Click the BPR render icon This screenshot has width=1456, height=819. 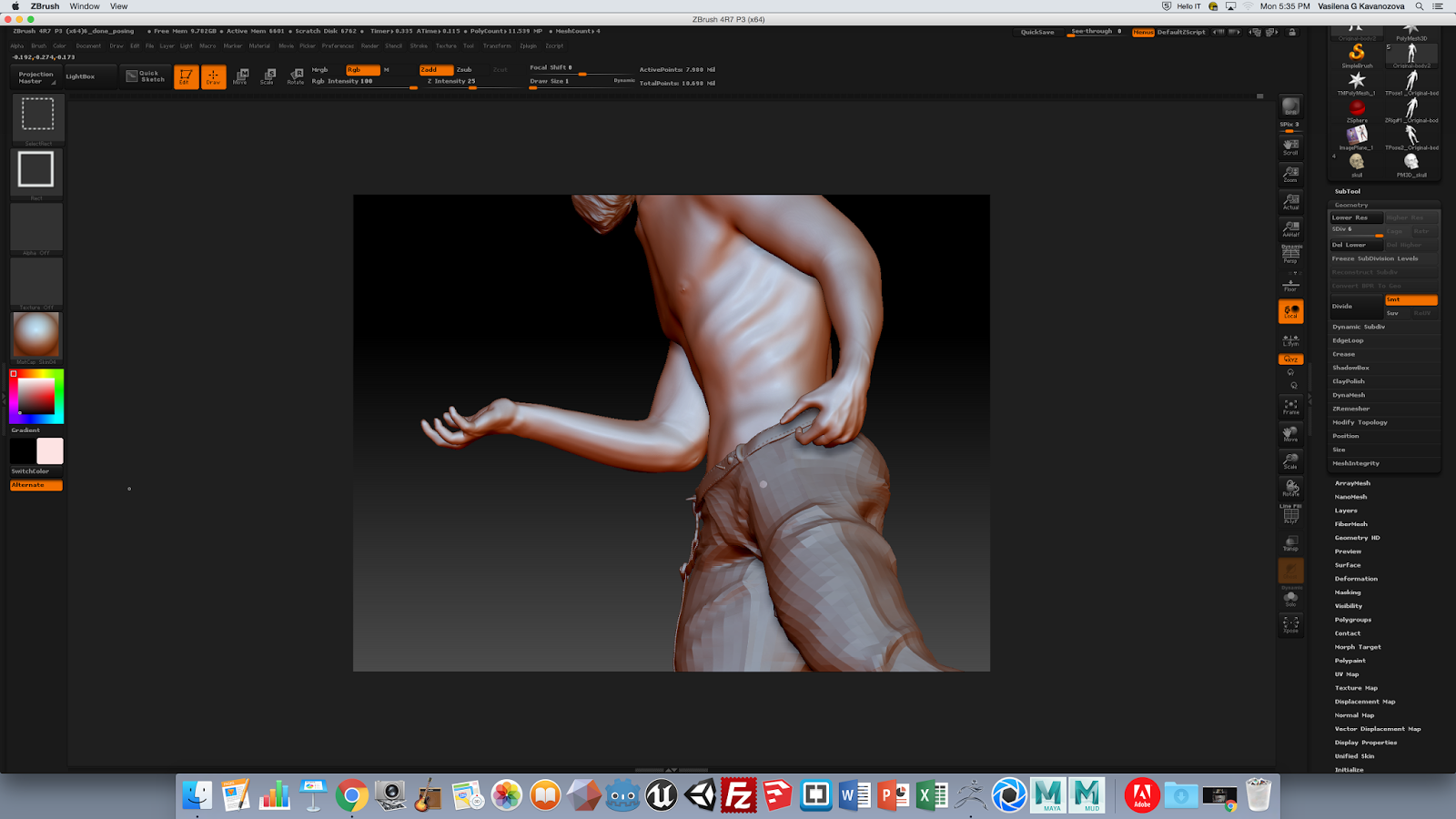(1290, 106)
